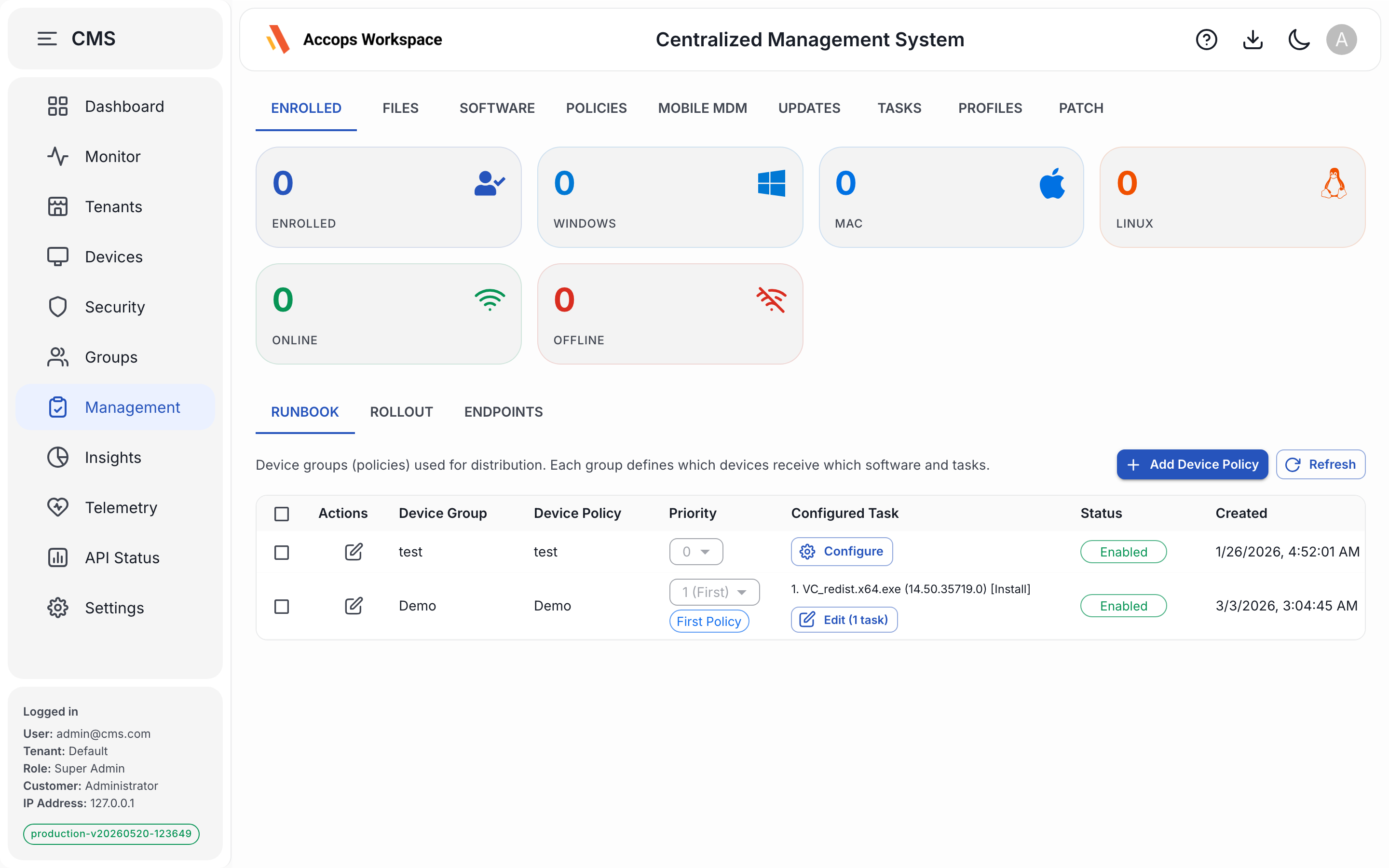Click the 3/3/2026, 3:04:45 AM date cell

[1286, 606]
